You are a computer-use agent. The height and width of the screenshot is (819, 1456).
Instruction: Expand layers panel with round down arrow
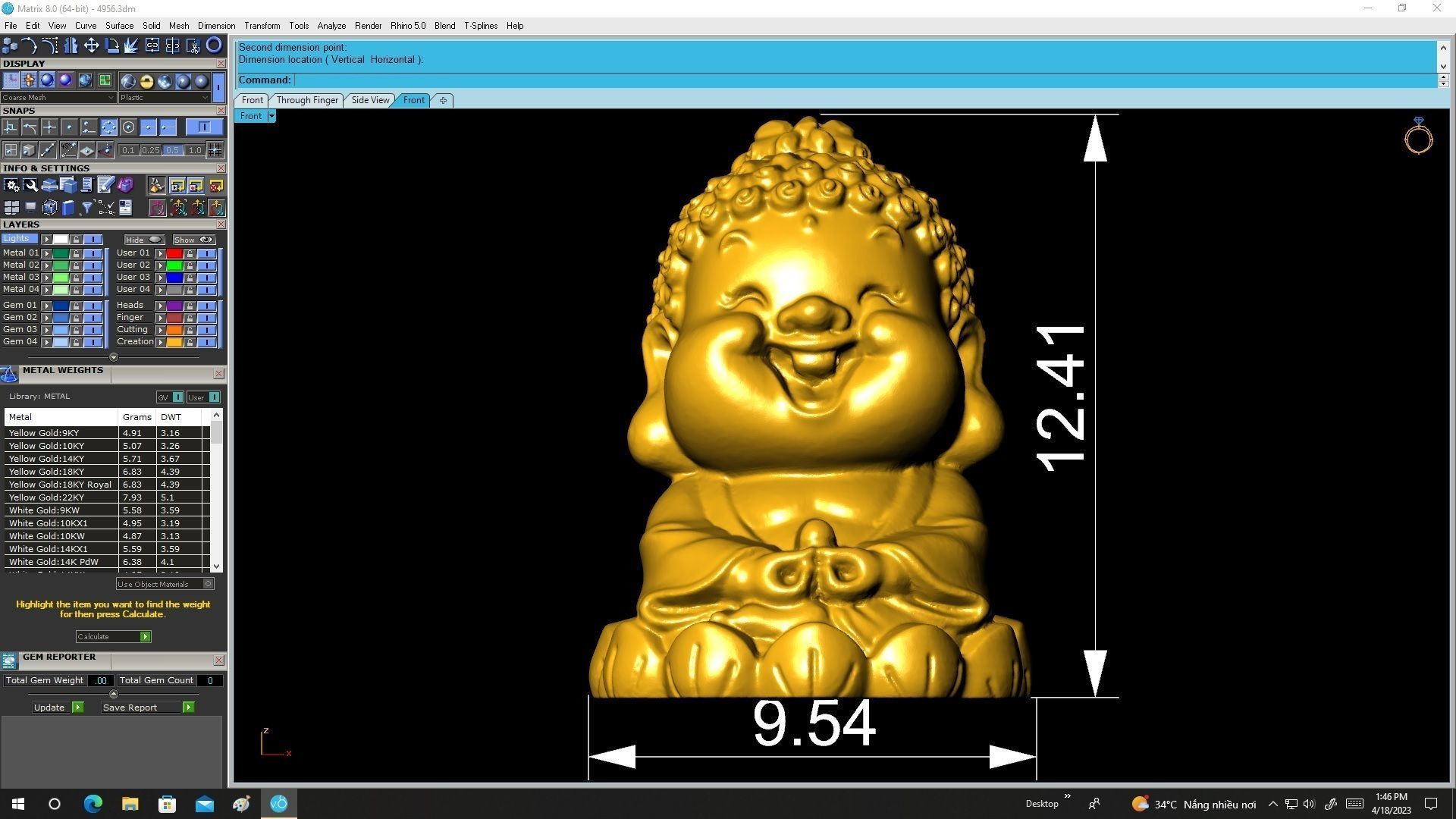coord(114,357)
